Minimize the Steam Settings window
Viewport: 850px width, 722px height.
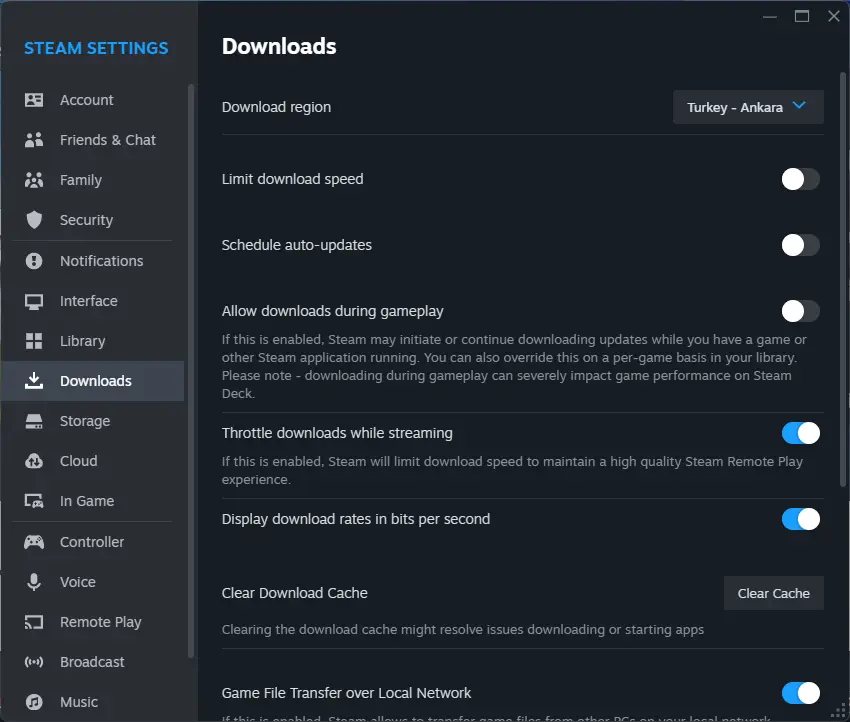(x=770, y=17)
